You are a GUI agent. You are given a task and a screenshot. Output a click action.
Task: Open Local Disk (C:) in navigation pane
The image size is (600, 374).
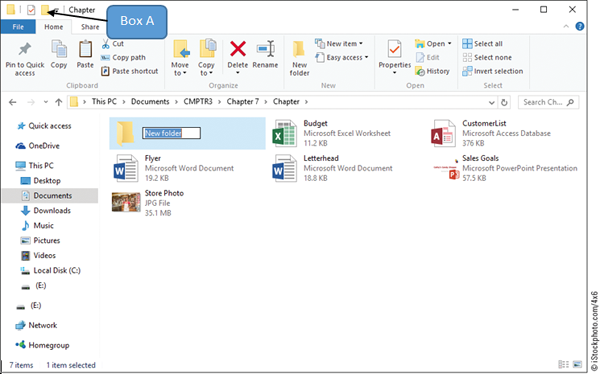coord(51,271)
